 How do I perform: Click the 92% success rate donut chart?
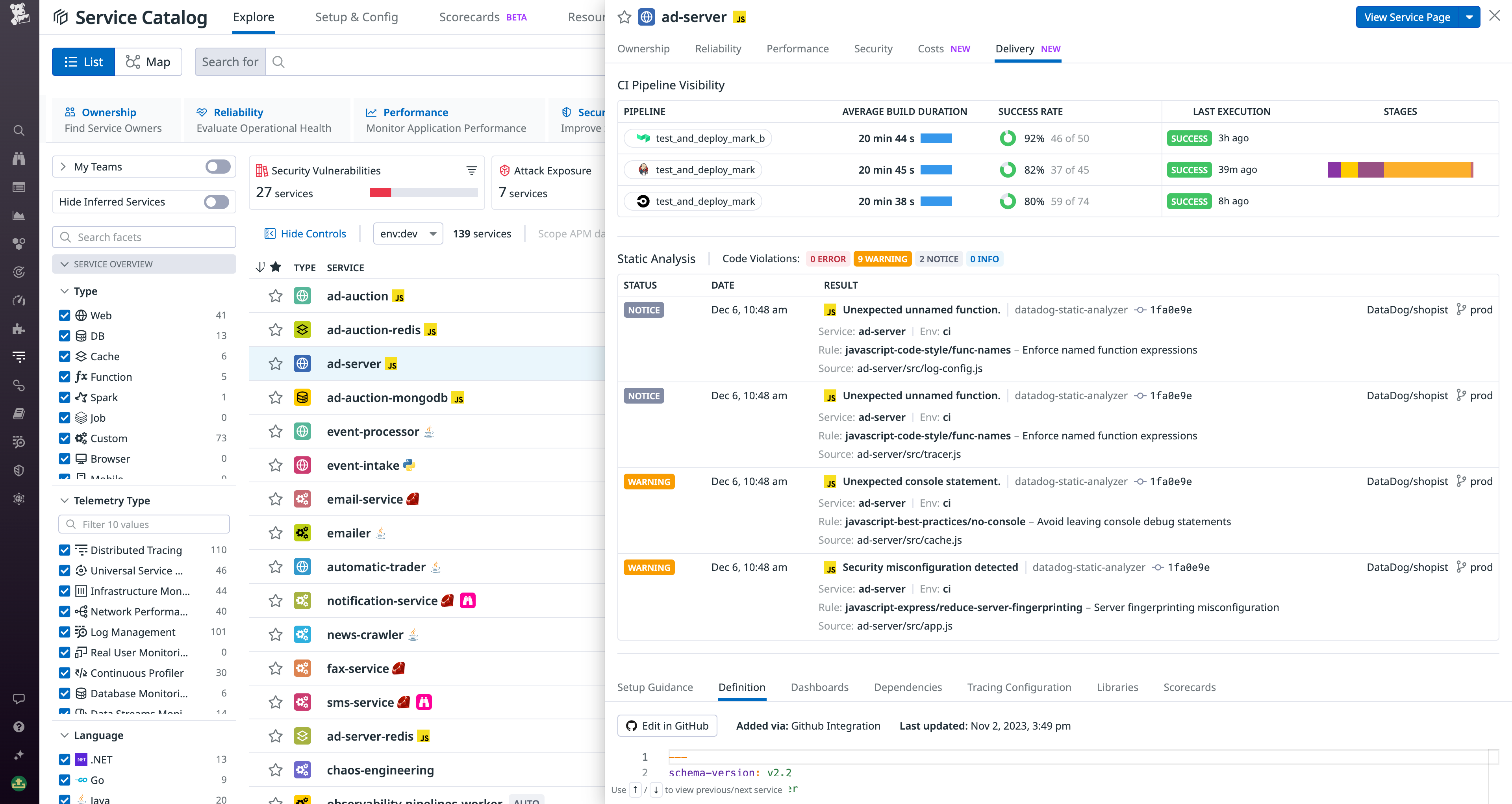1008,138
